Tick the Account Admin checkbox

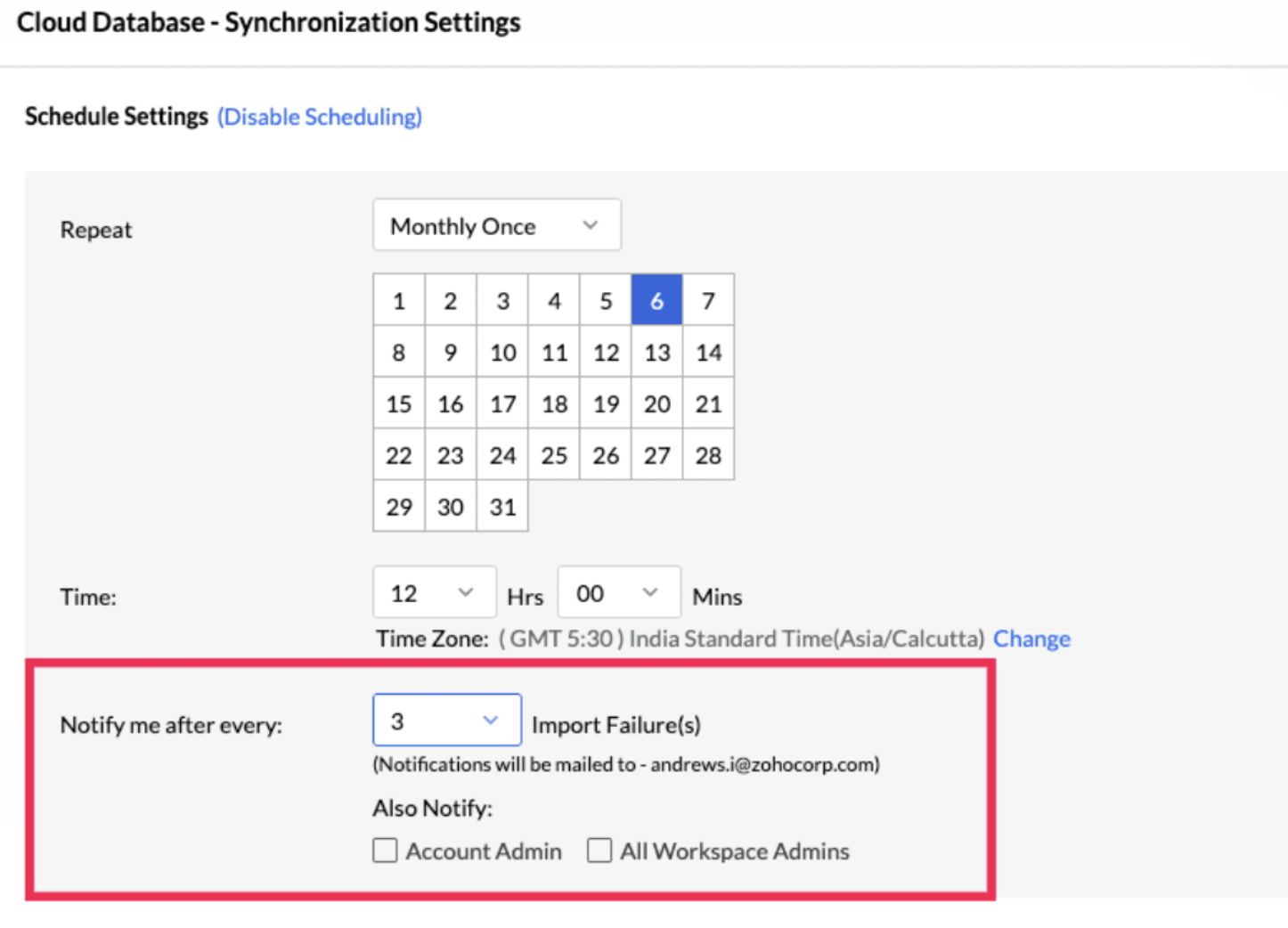coord(385,851)
